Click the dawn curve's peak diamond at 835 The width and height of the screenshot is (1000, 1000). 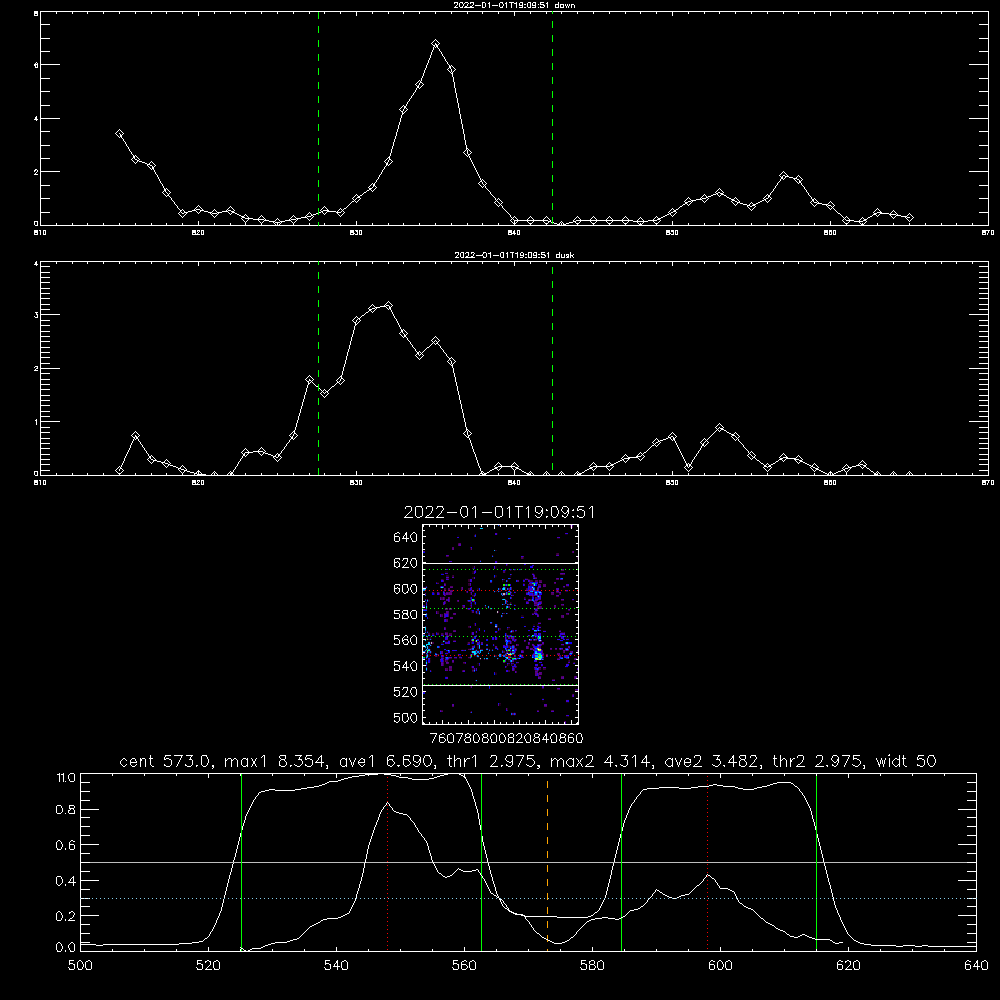tap(436, 44)
